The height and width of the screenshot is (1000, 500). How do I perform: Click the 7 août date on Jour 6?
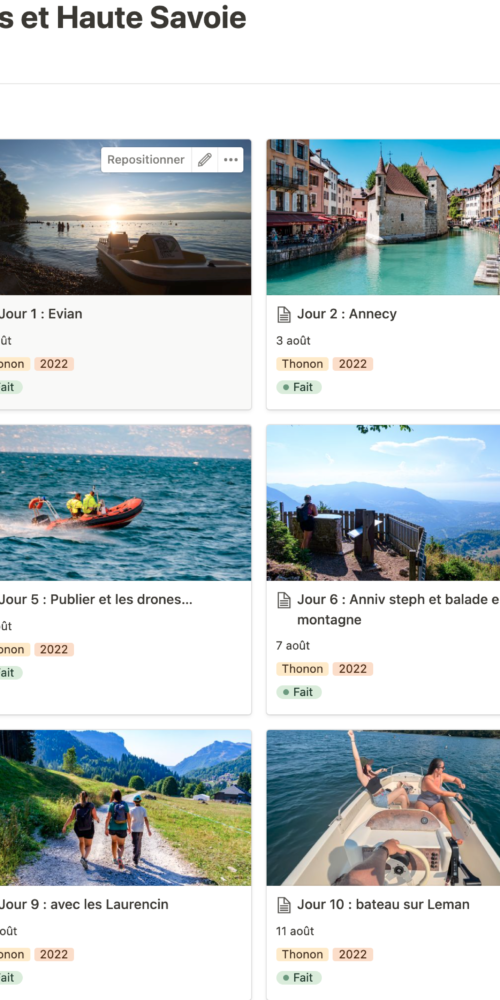coord(293,645)
